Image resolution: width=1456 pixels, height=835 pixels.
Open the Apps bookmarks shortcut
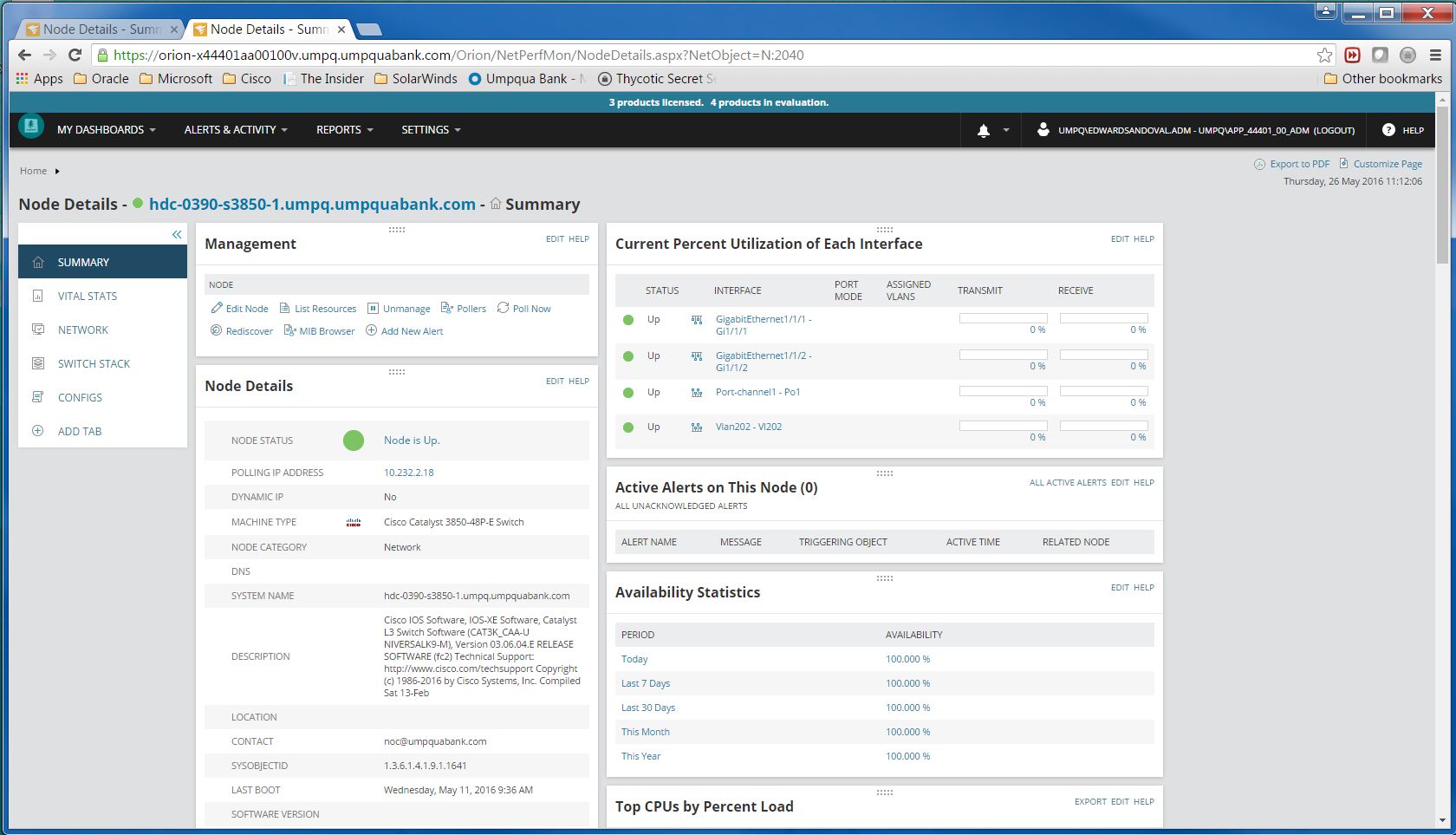click(x=40, y=79)
